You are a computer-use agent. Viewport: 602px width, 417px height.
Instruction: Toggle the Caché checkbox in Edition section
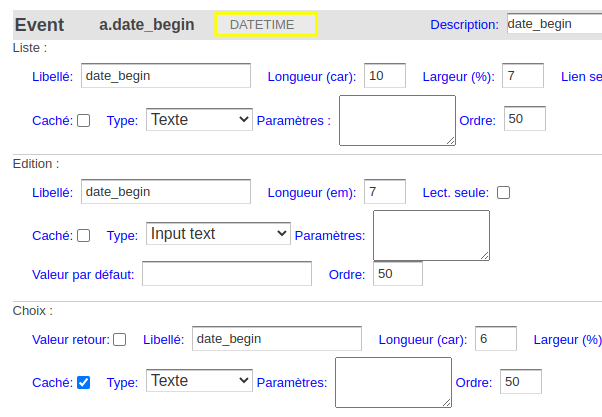[83, 235]
